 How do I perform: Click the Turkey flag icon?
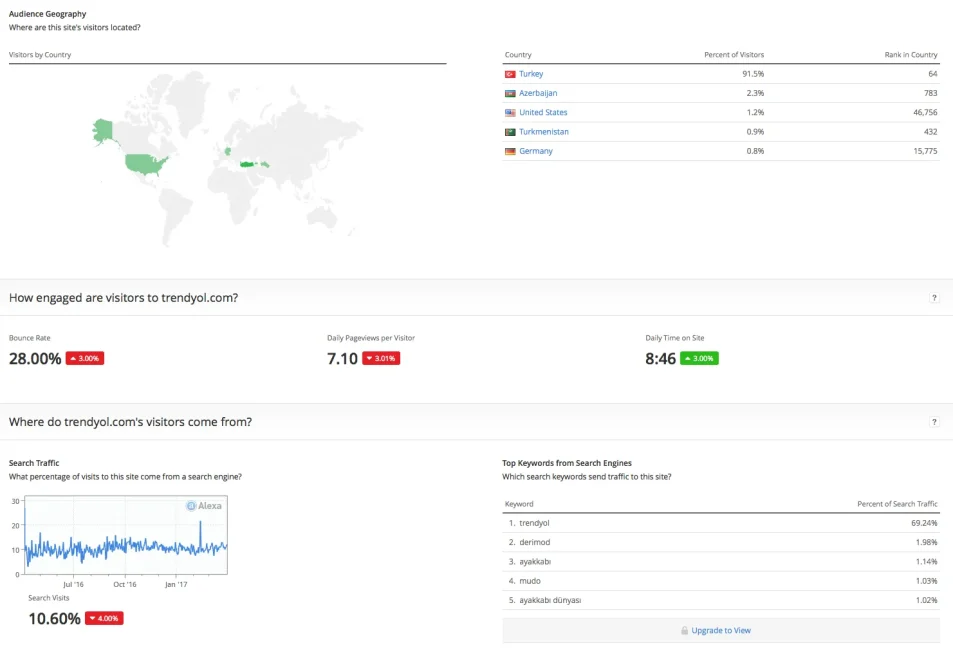[510, 74]
